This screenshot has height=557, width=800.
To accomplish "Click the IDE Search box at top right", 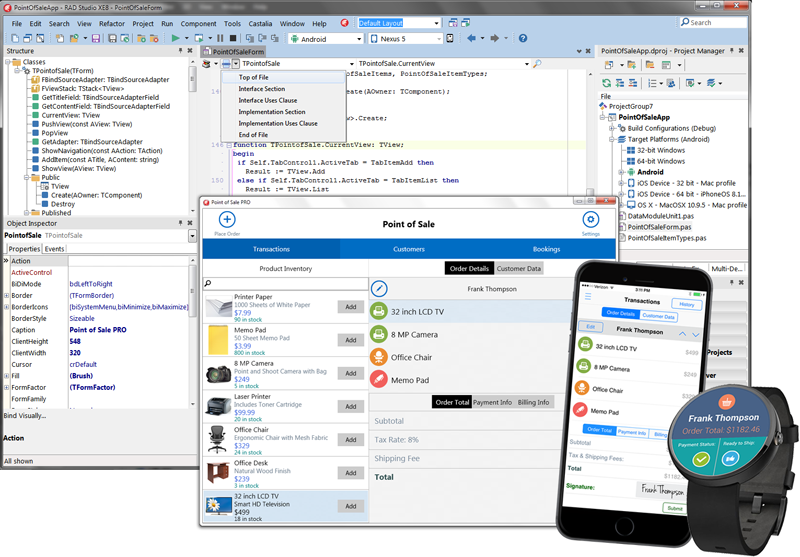I will [x=714, y=22].
